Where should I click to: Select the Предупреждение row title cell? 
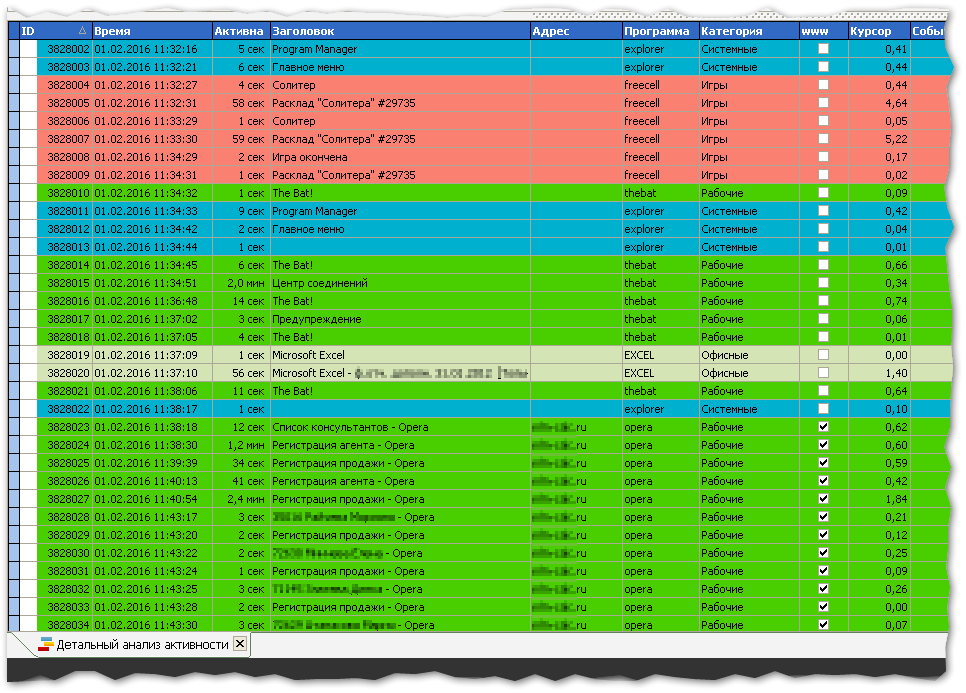coord(400,319)
